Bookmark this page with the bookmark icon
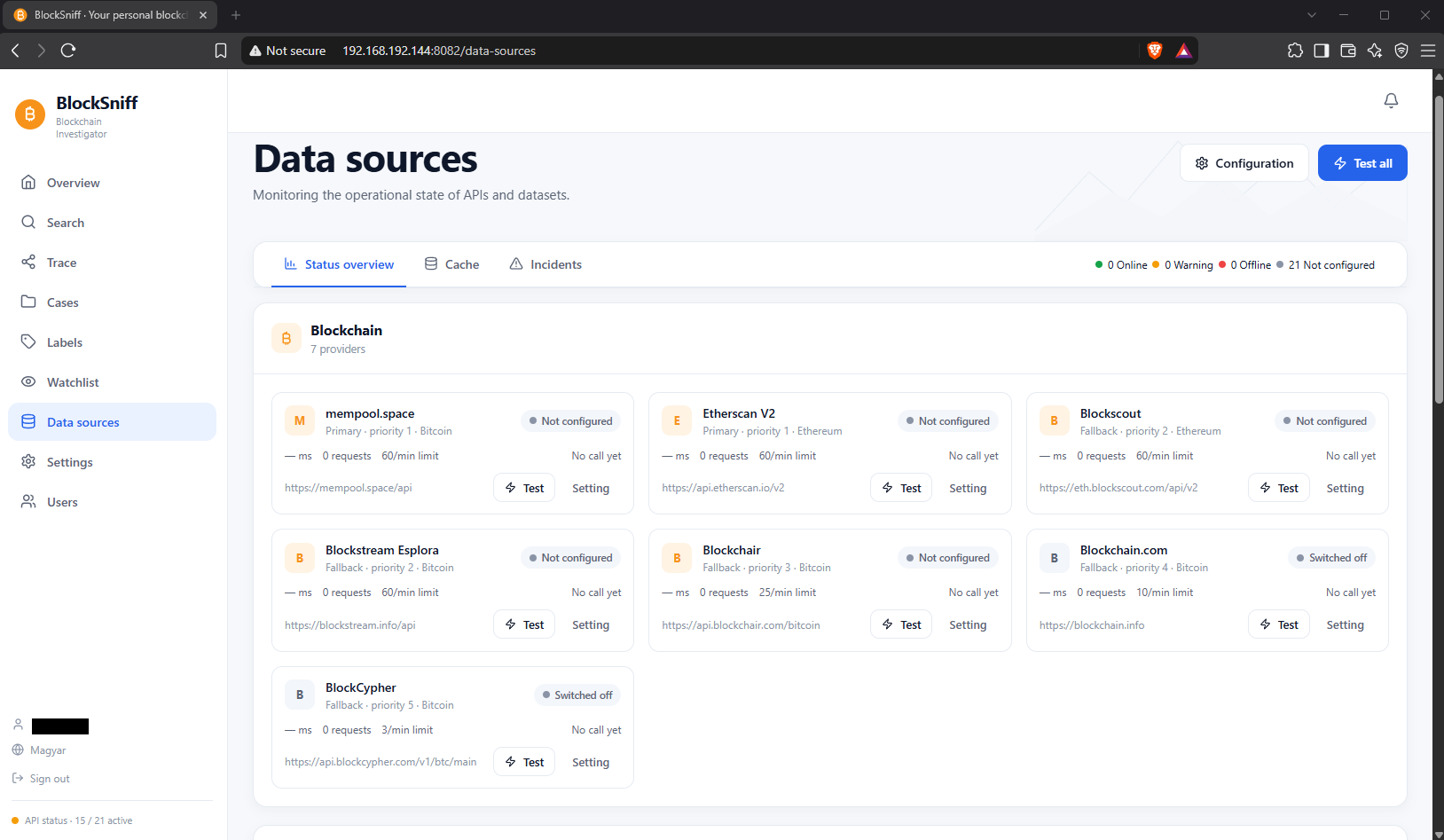Image resolution: width=1444 pixels, height=840 pixels. pyautogui.click(x=221, y=51)
